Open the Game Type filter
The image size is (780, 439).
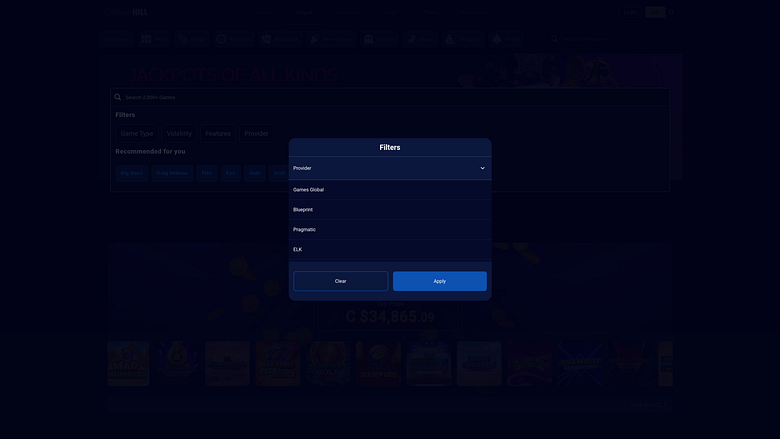click(137, 133)
